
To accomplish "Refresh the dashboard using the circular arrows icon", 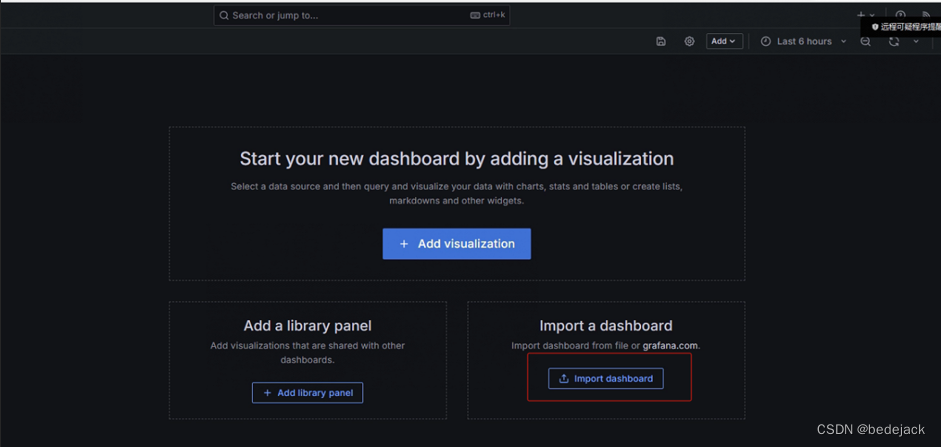I will point(894,42).
